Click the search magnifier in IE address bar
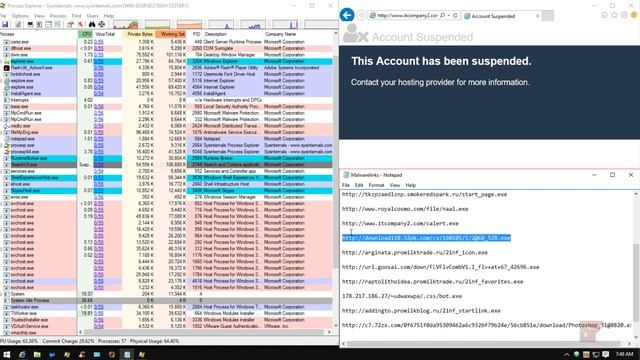The width and height of the screenshot is (640, 360). [x=442, y=16]
